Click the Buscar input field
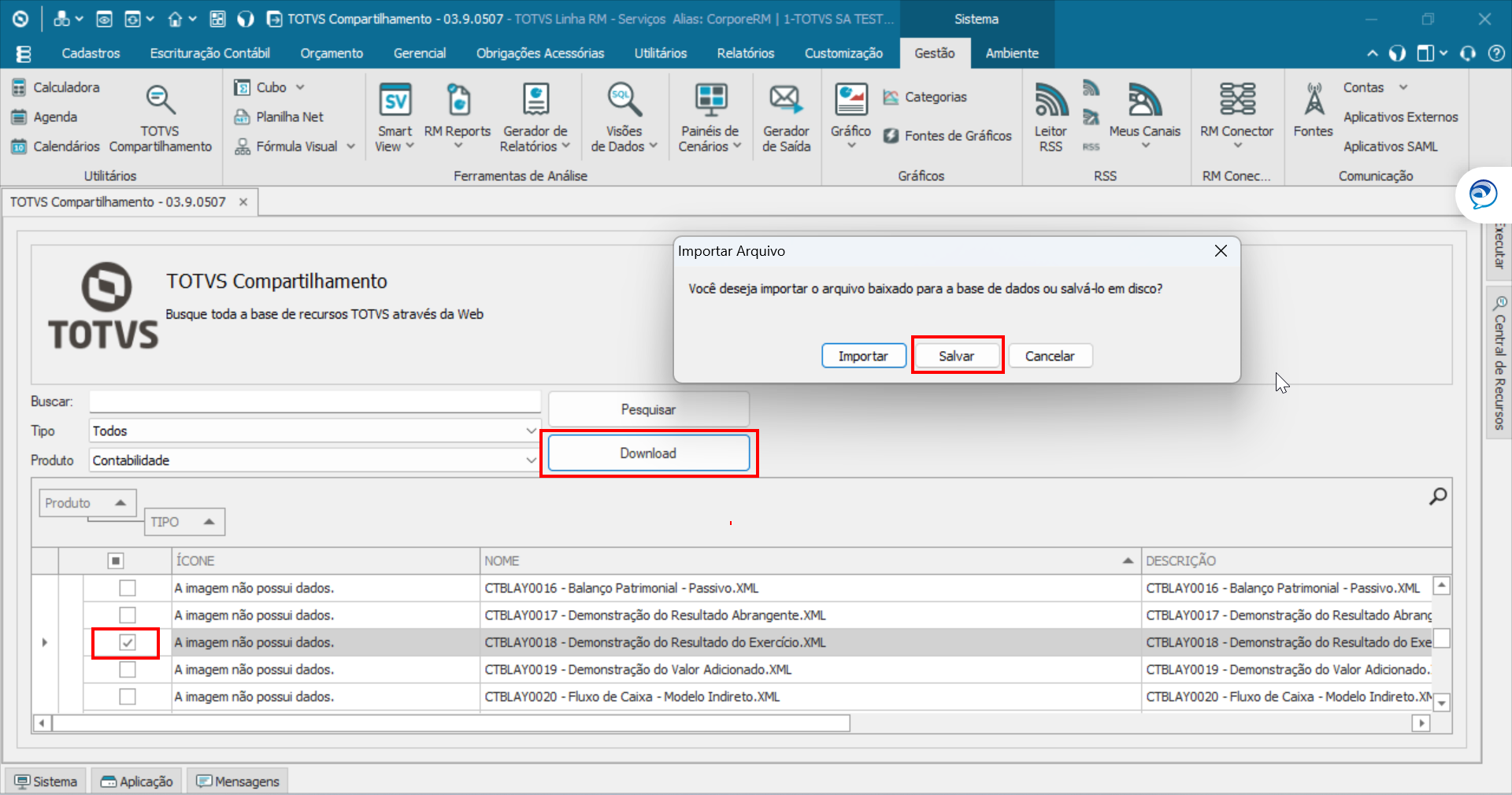 [x=315, y=401]
